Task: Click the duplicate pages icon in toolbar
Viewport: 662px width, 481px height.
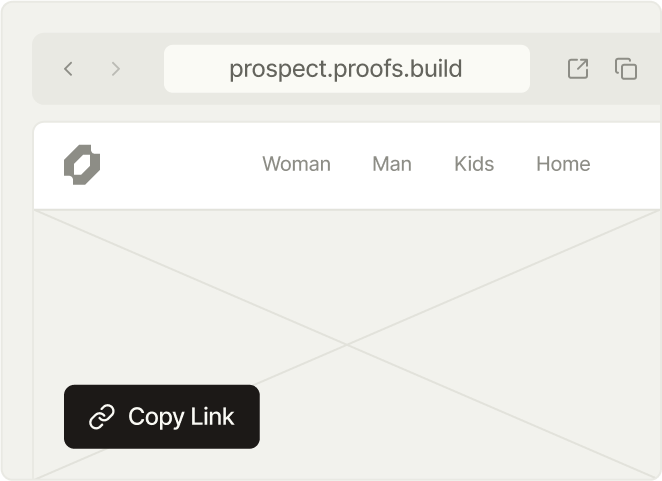Action: 626,69
